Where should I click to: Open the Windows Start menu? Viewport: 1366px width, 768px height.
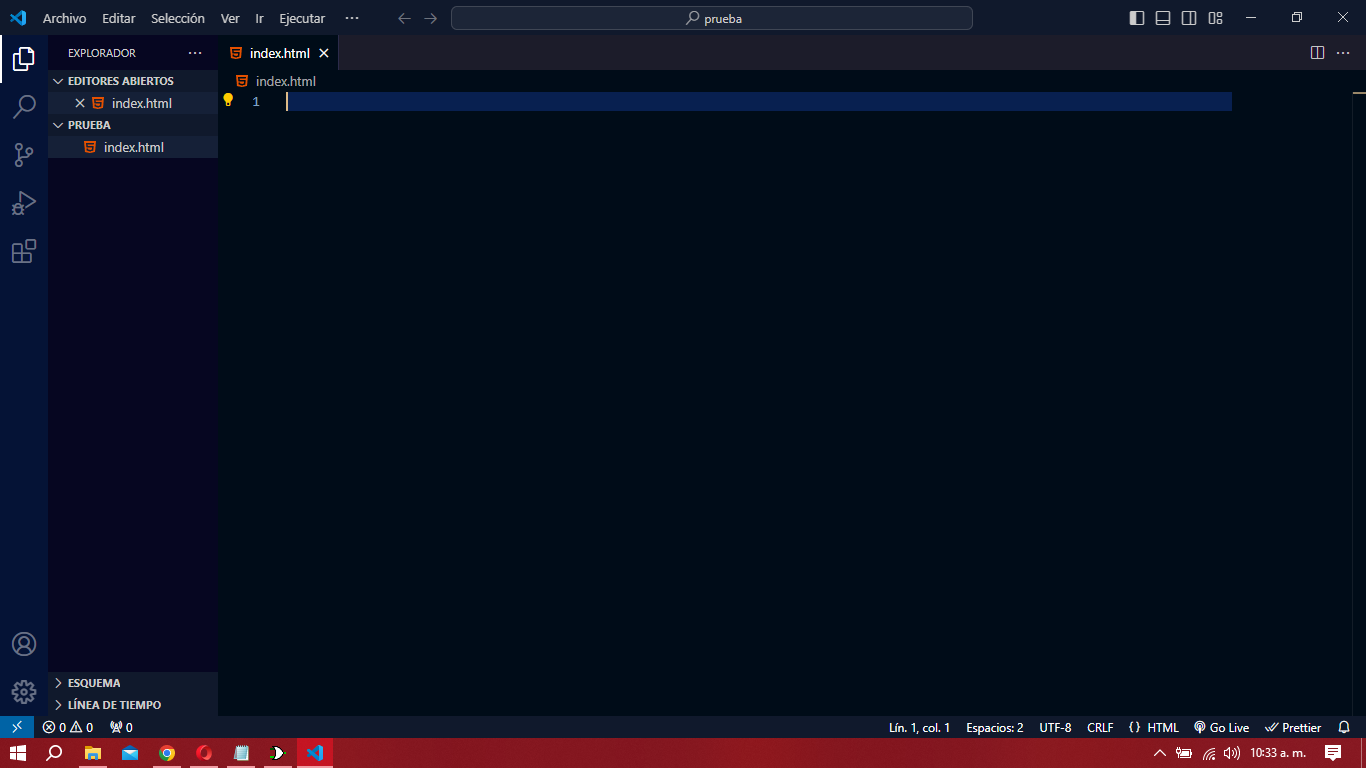[x=17, y=753]
